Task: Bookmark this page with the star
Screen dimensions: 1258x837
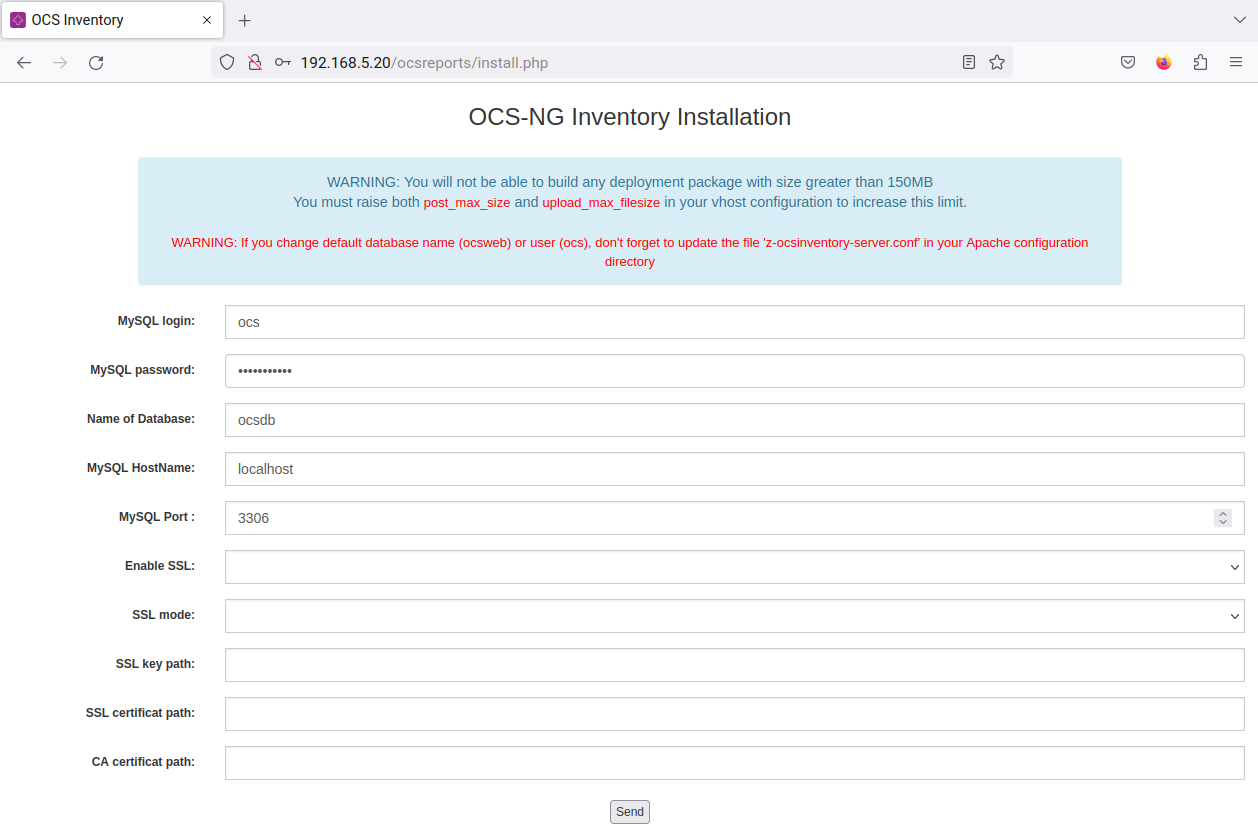Action: 997,62
